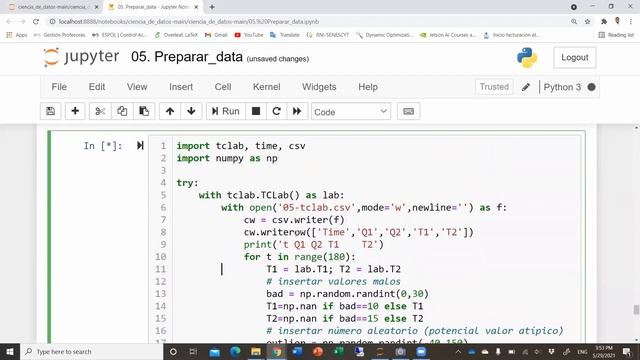Click the Windows taskbar search box

[x=91, y=351]
